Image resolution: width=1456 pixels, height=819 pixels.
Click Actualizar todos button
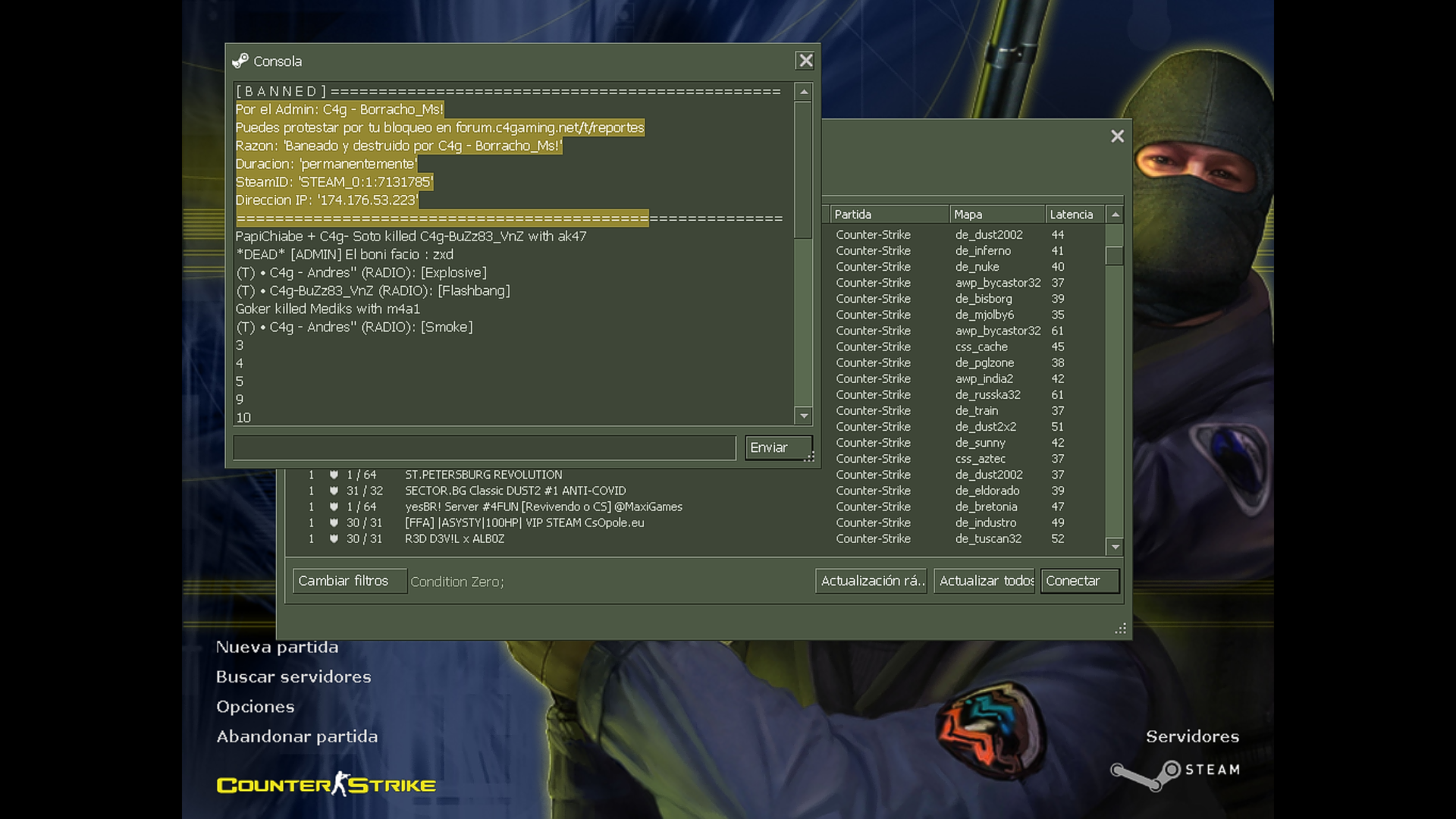tap(984, 581)
